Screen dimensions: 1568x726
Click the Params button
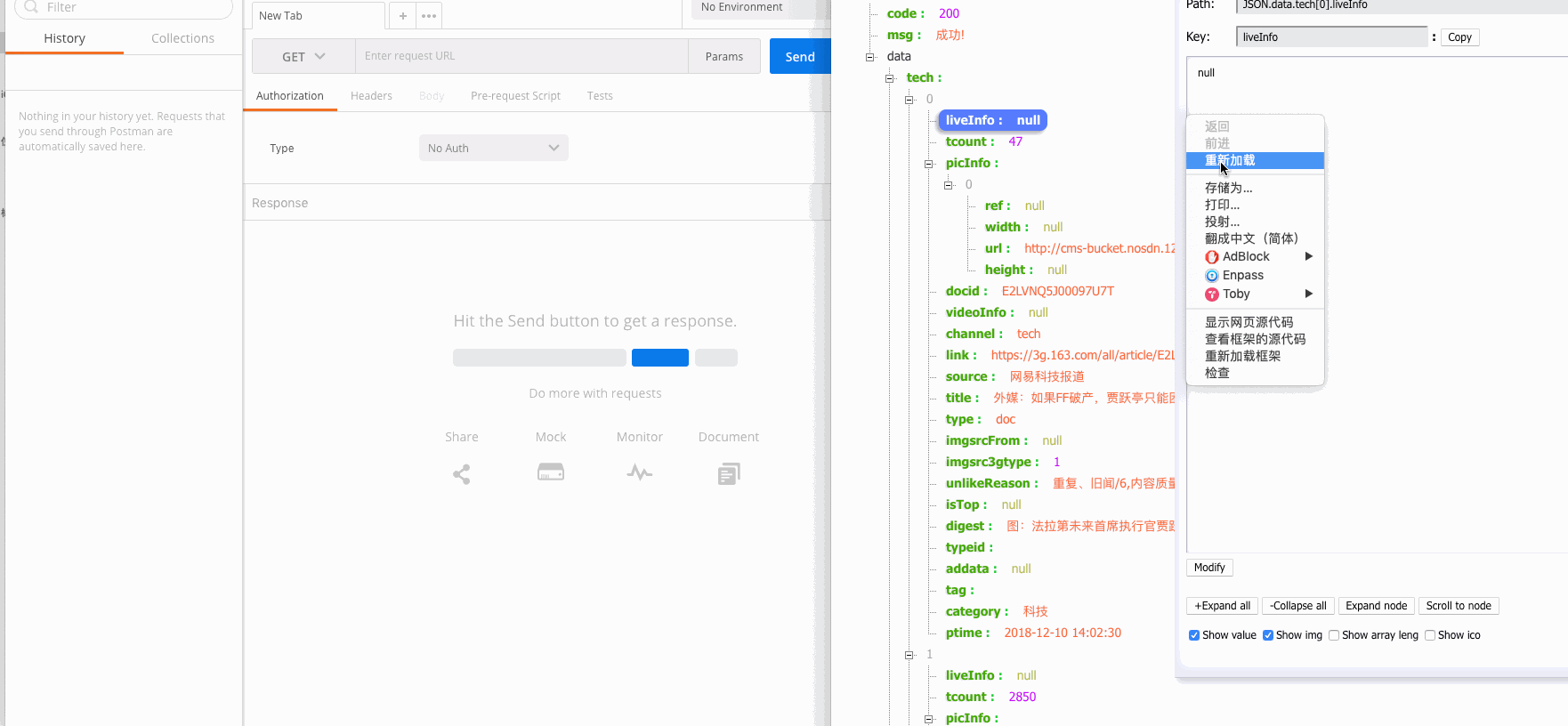point(724,56)
